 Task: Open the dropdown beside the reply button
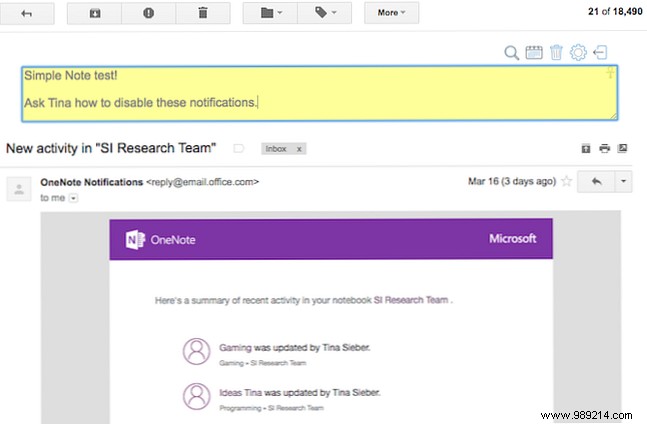point(623,181)
